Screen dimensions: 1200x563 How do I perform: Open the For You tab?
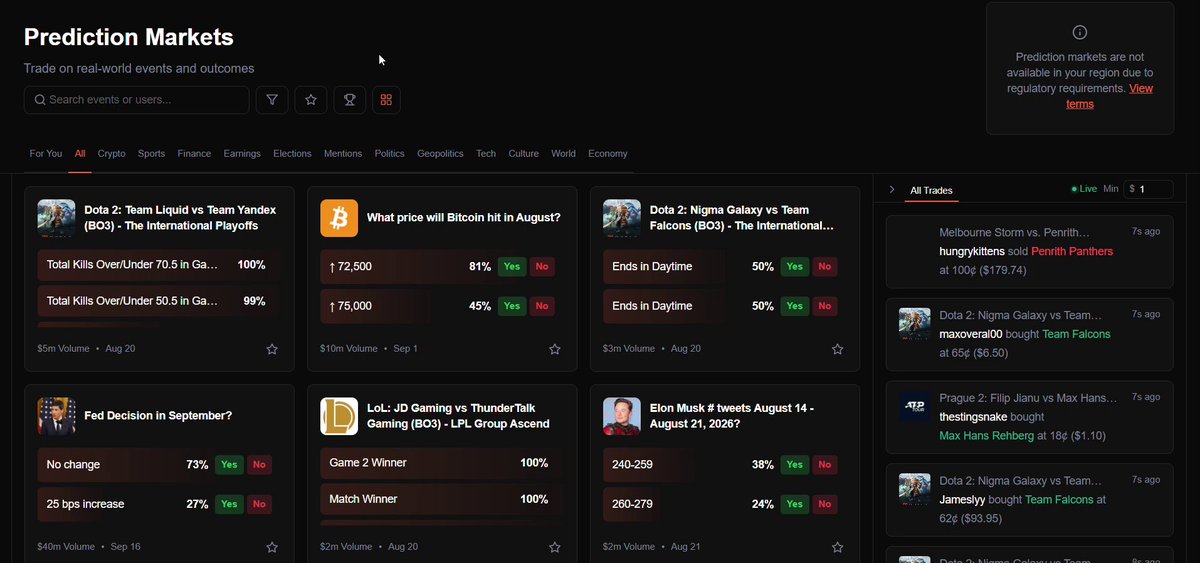pyautogui.click(x=45, y=154)
